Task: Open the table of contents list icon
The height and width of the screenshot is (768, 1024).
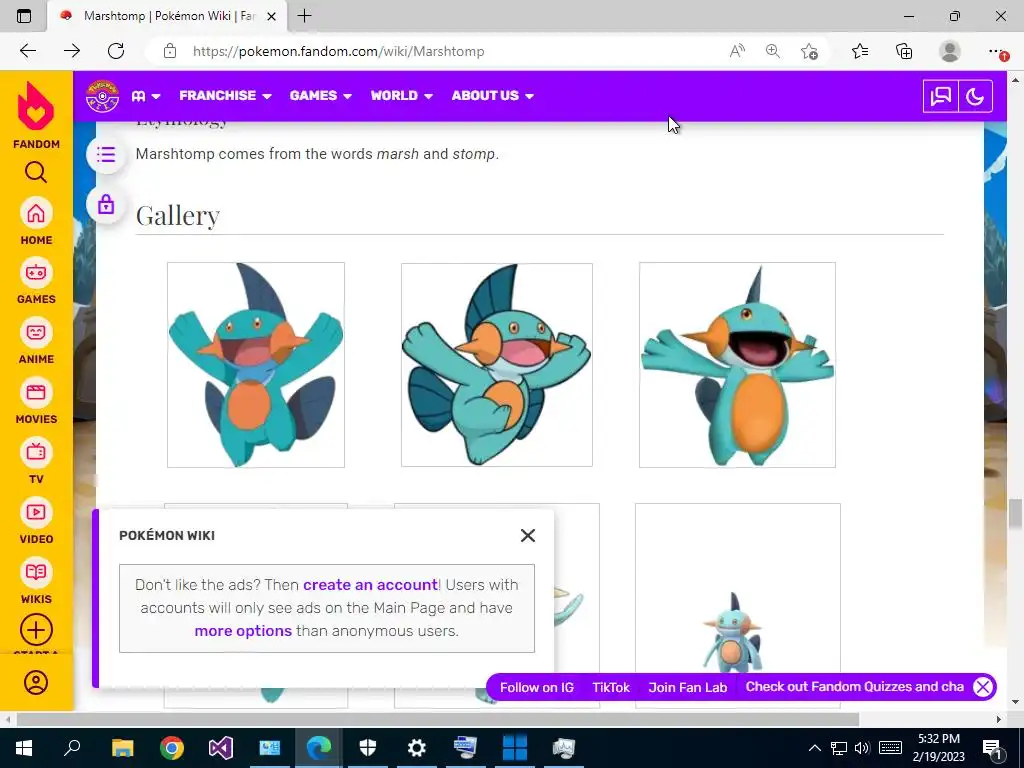Action: pyautogui.click(x=106, y=155)
